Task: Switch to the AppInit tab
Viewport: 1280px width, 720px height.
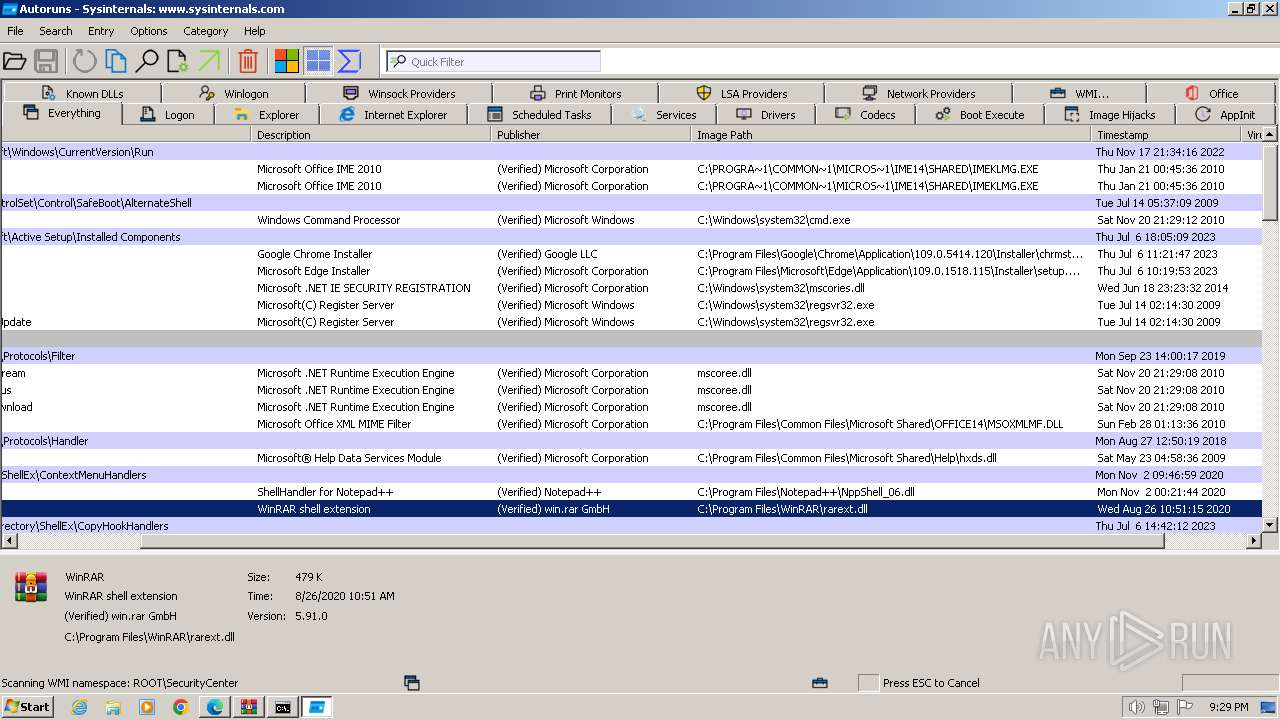Action: click(1225, 114)
